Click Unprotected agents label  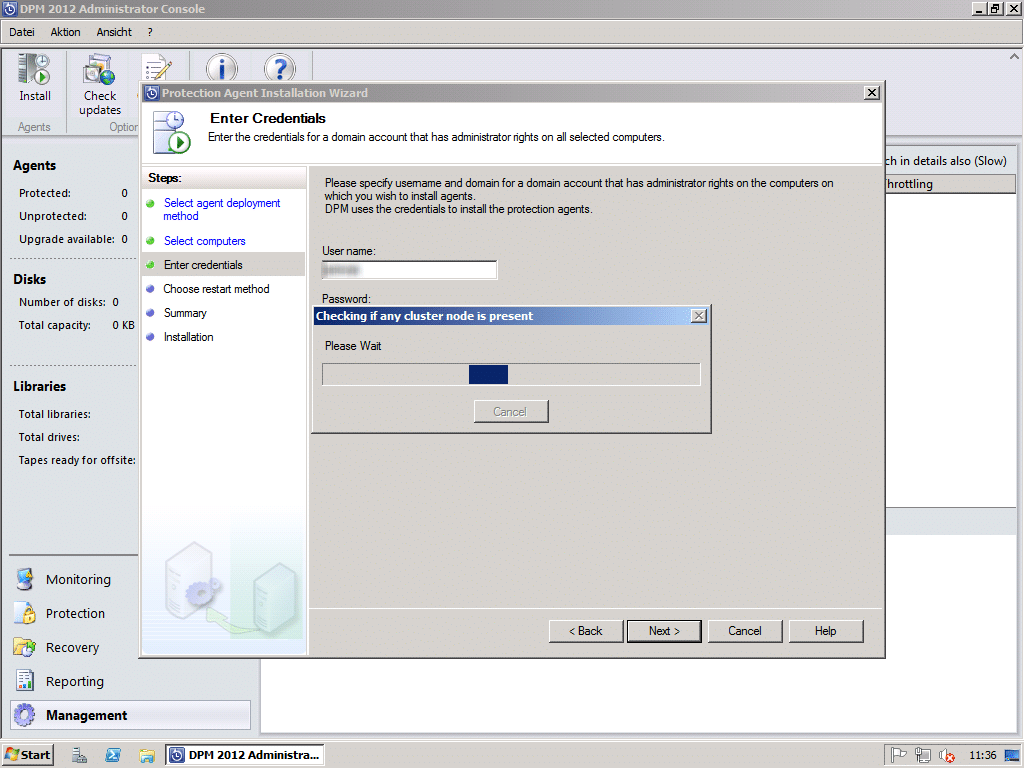(x=53, y=216)
